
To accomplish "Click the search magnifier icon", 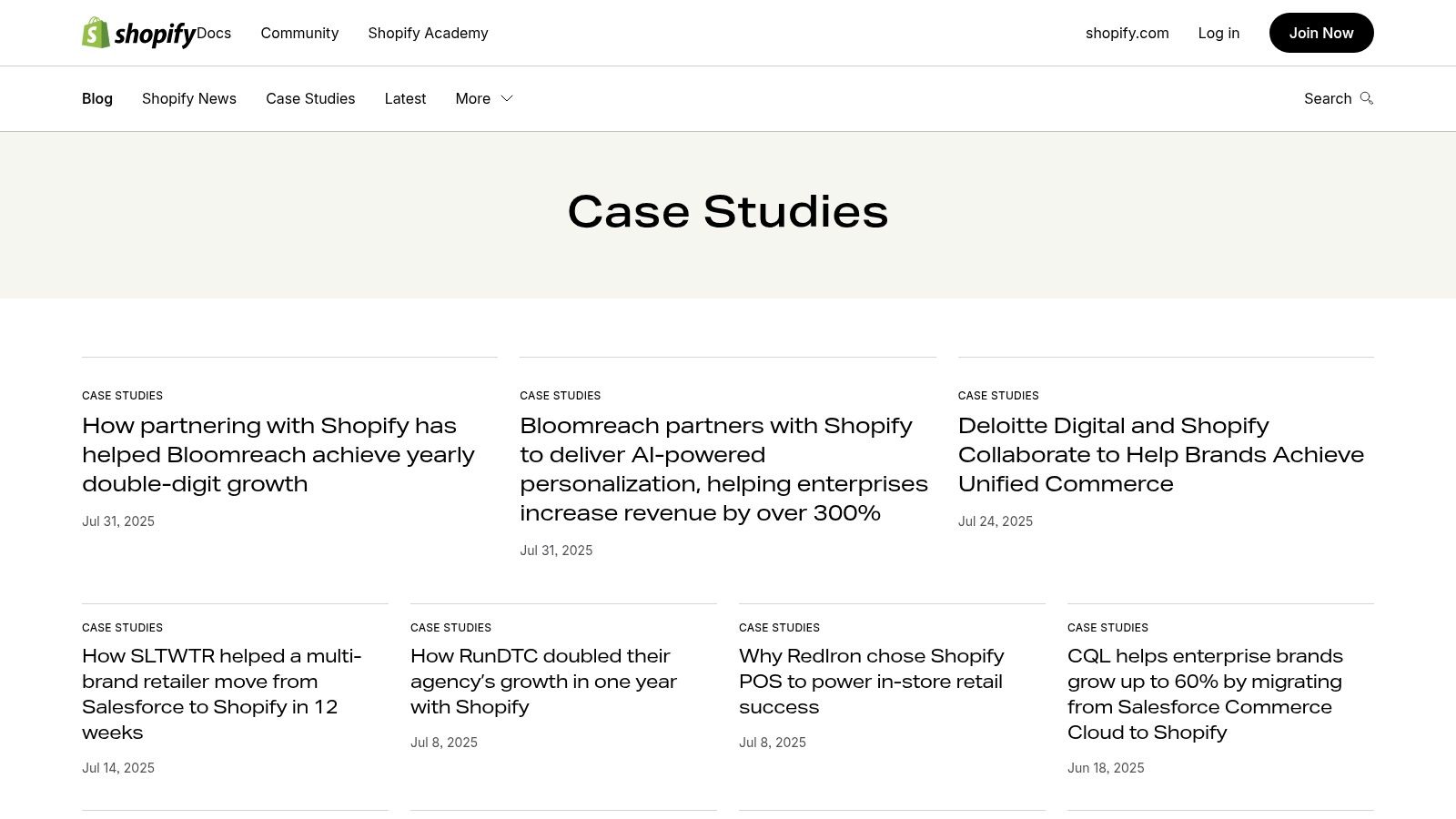I will [x=1367, y=98].
